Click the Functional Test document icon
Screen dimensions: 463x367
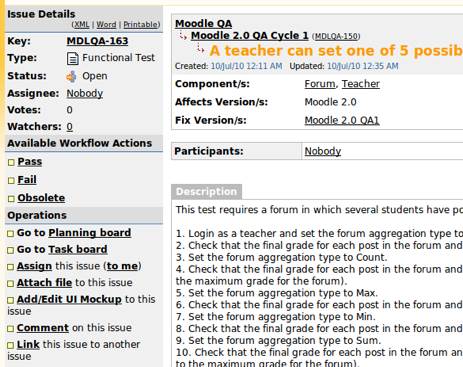pos(73,59)
